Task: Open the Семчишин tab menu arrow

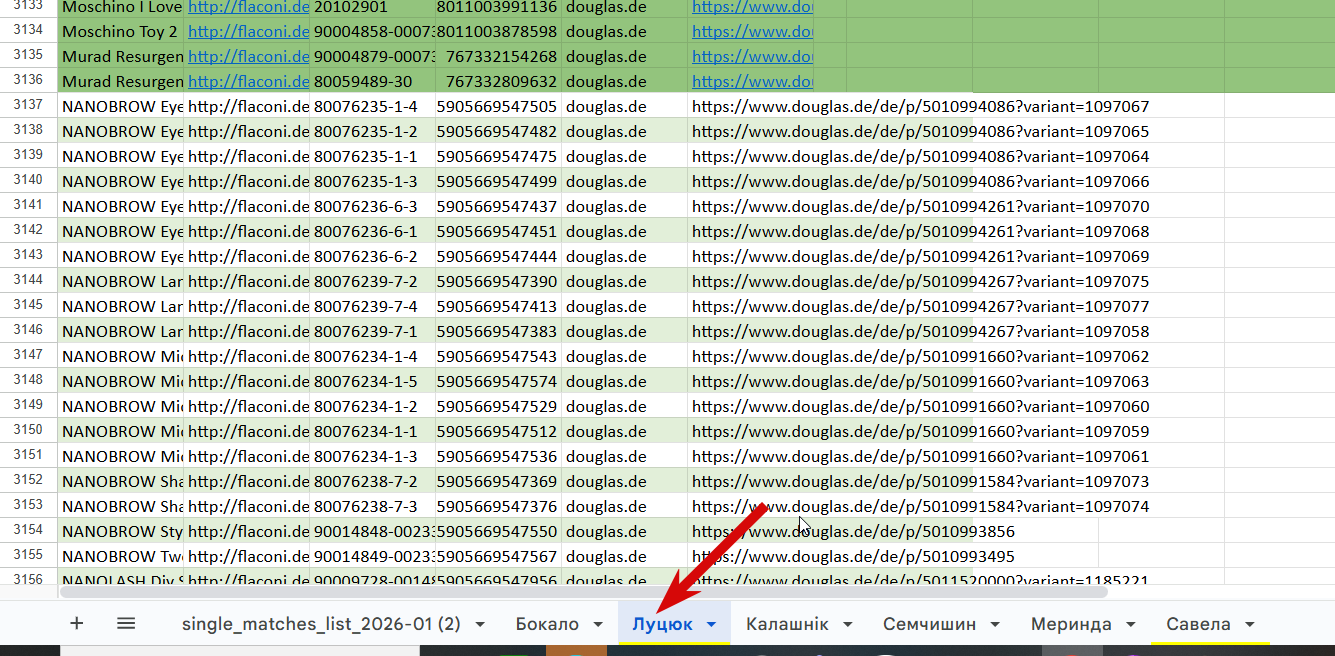Action: [995, 625]
